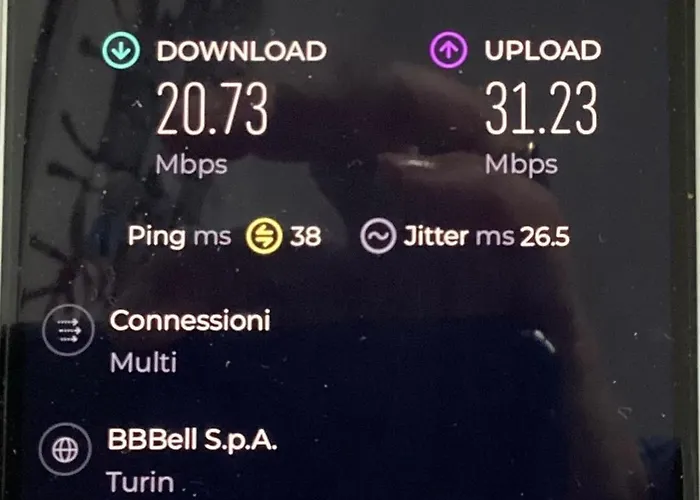Tap the yellow ping icon
700x500 pixels.
point(264,236)
